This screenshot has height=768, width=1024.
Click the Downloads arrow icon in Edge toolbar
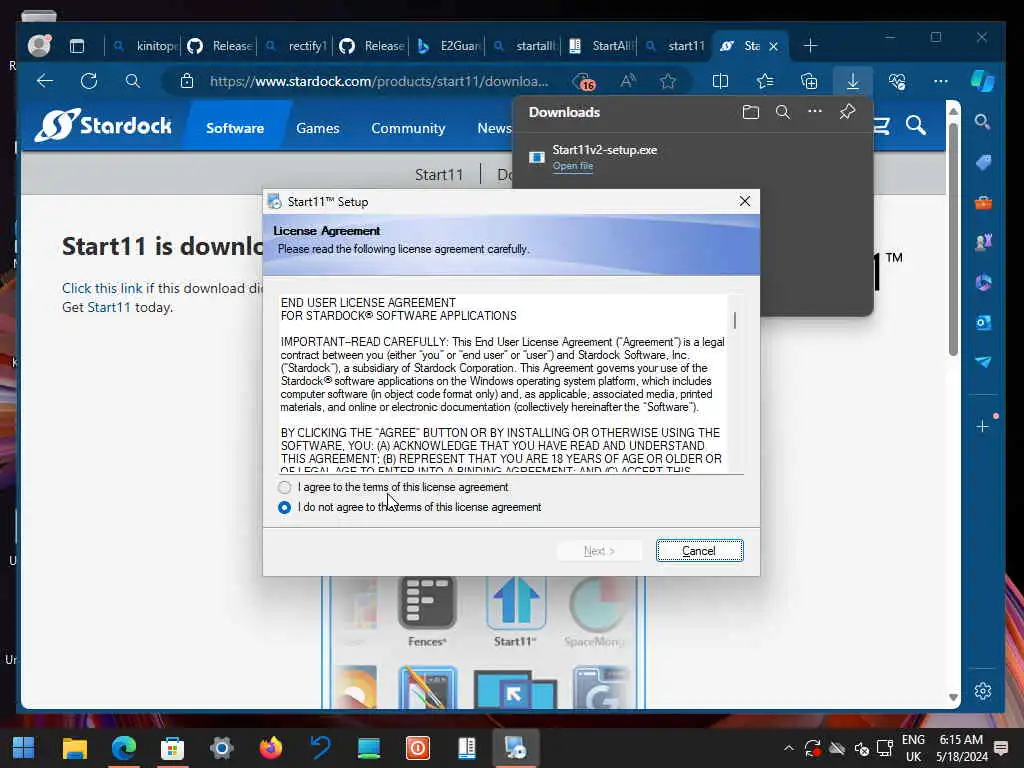[852, 81]
